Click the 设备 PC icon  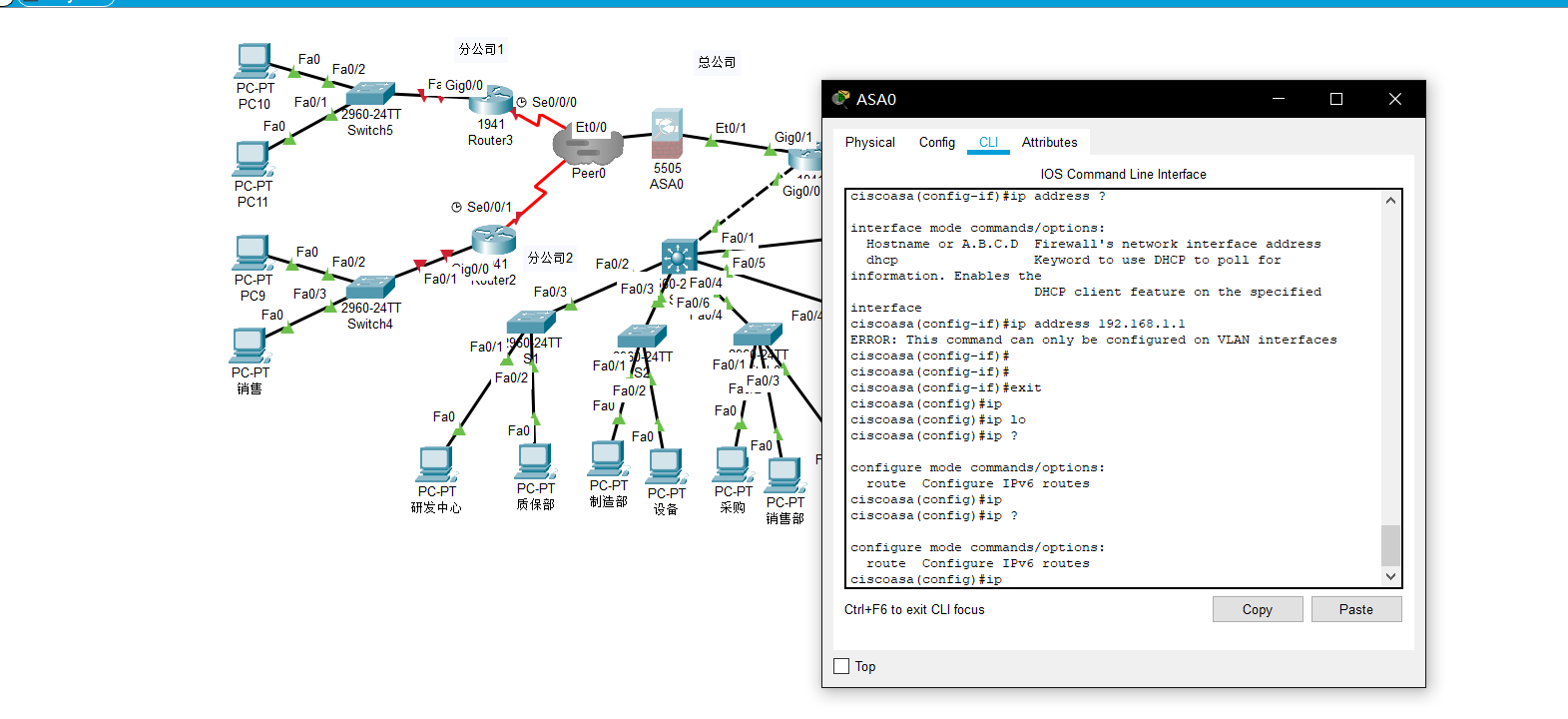point(666,466)
